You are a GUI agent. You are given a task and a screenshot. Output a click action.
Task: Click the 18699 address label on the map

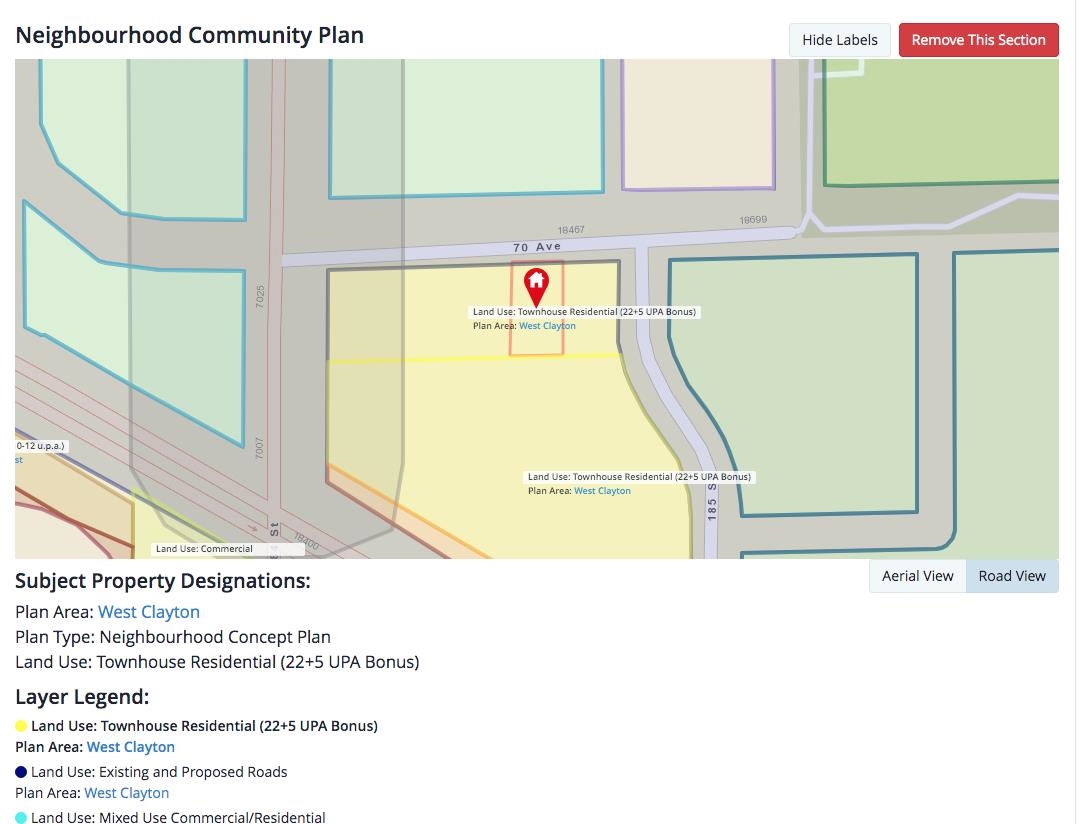tap(753, 220)
